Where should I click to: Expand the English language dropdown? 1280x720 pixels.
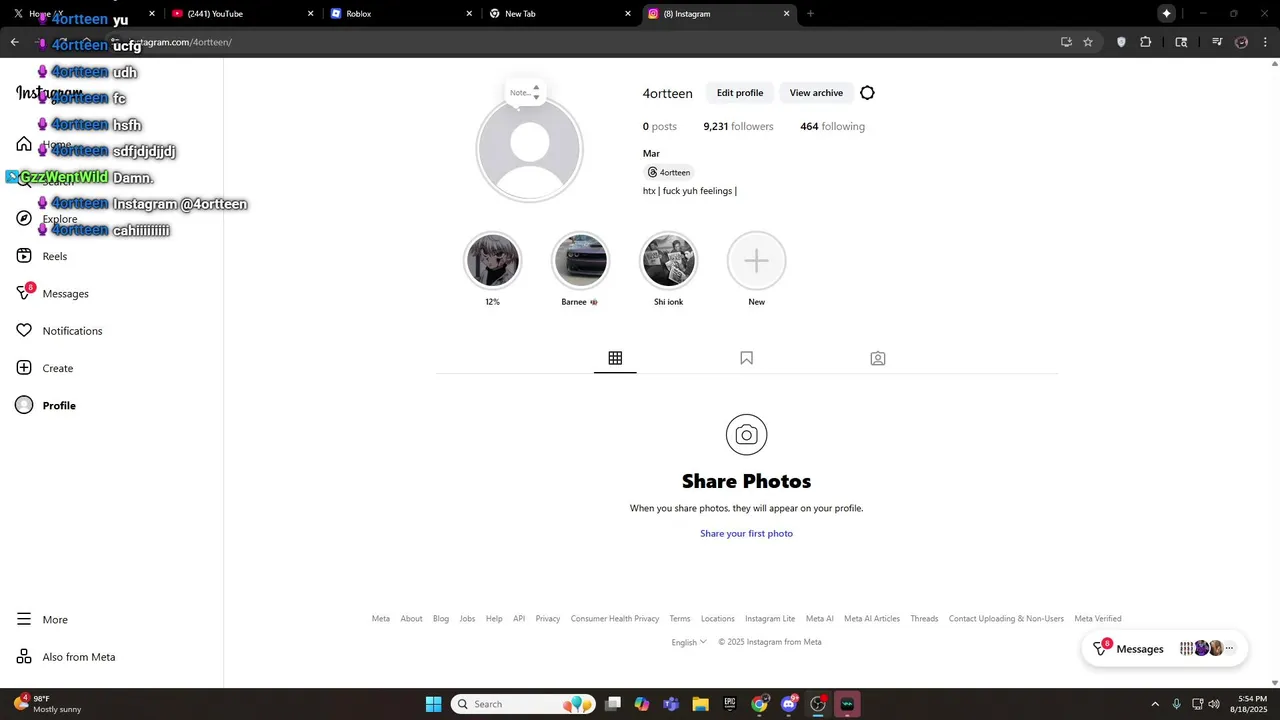tap(689, 642)
